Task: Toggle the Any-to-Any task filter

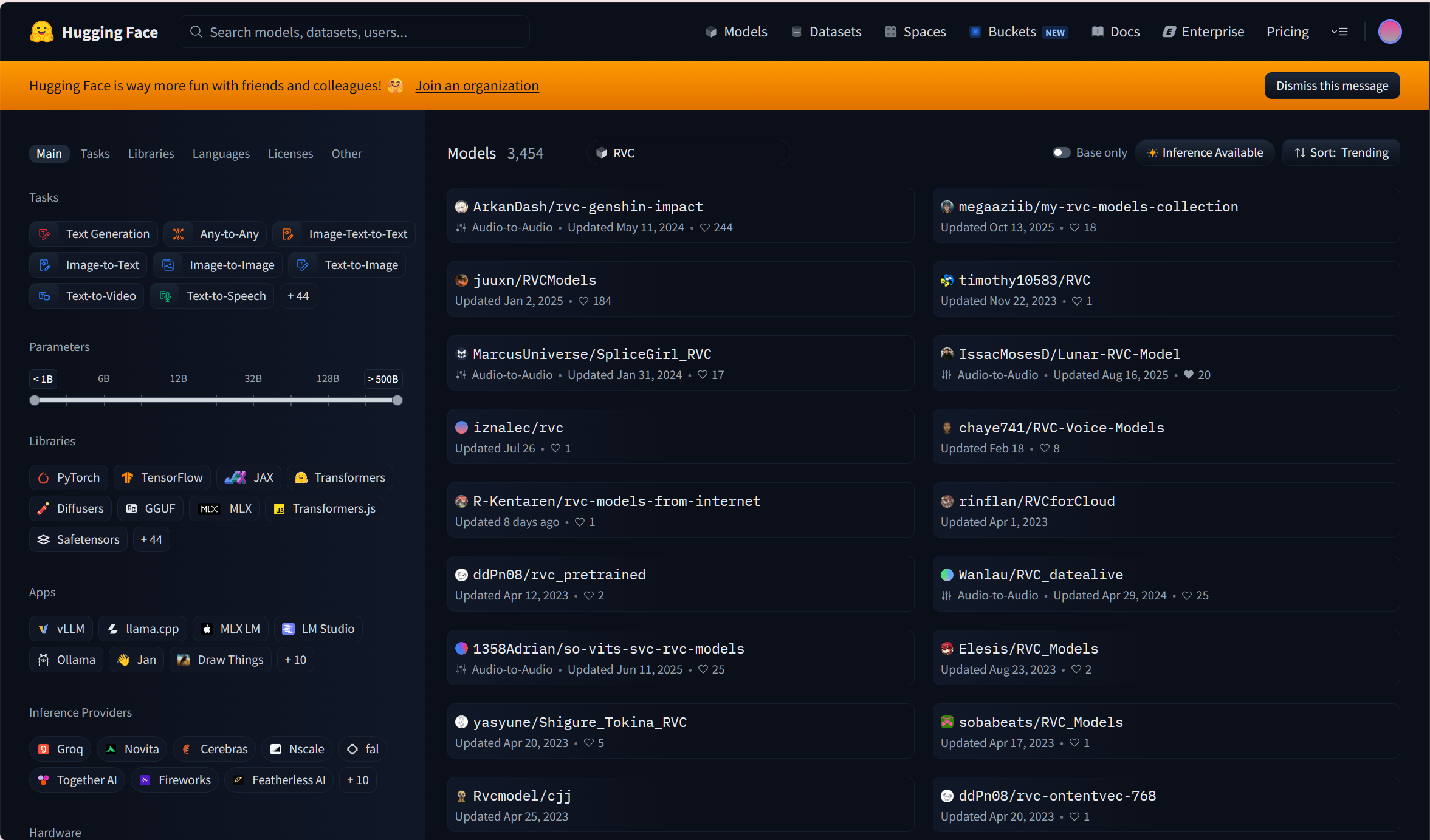Action: [215, 234]
